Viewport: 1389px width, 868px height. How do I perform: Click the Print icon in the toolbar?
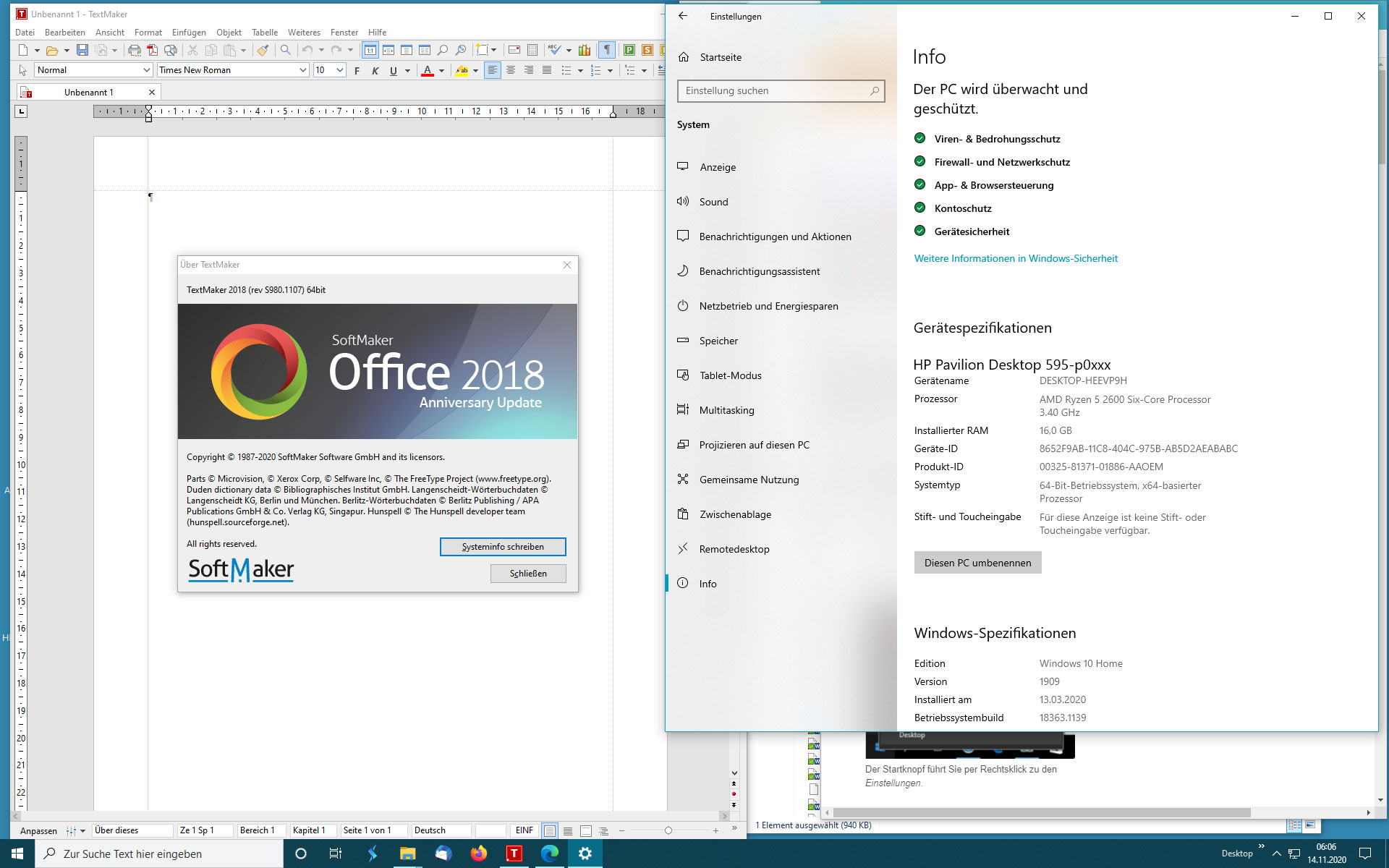click(x=135, y=50)
